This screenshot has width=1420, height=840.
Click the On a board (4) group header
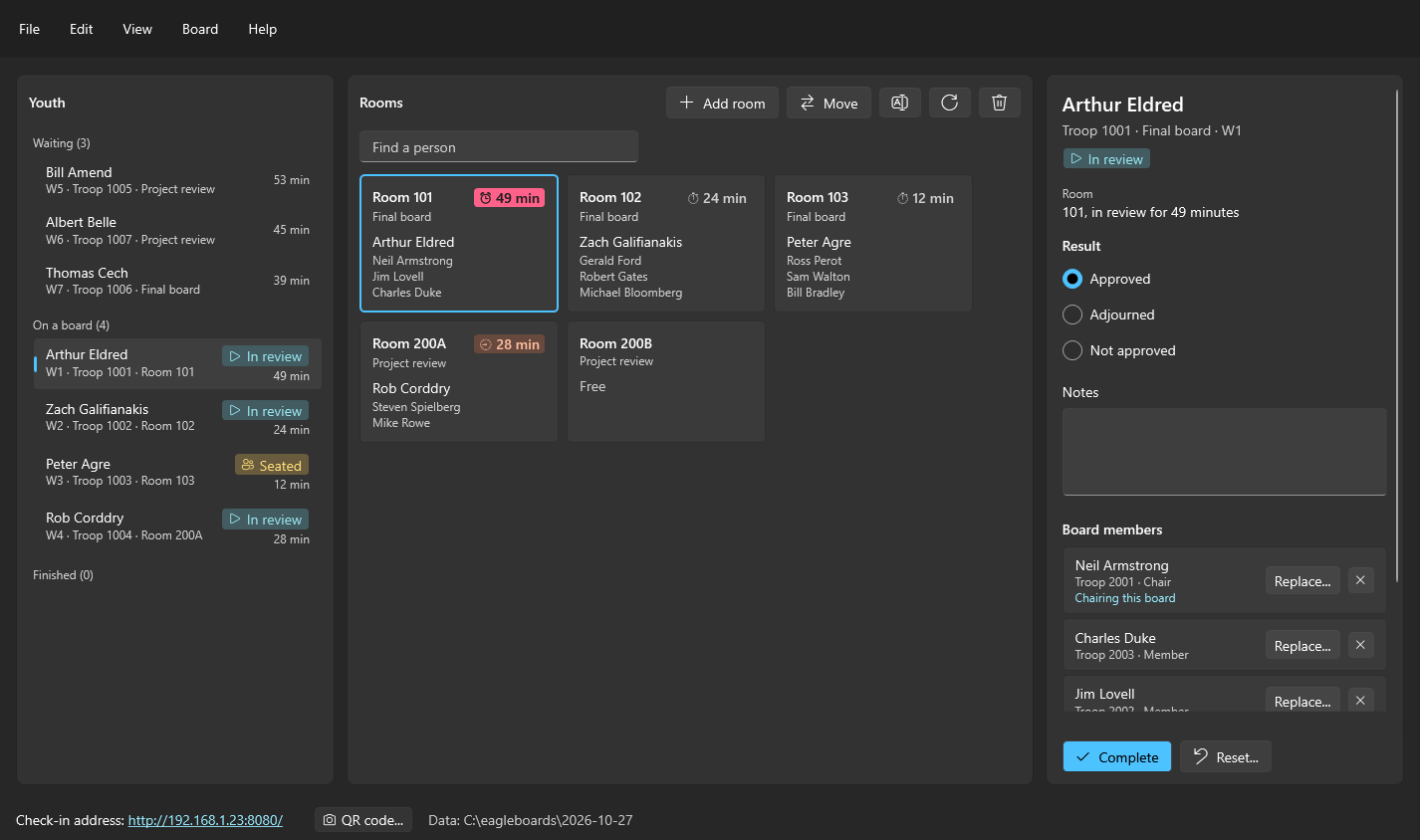pos(72,325)
